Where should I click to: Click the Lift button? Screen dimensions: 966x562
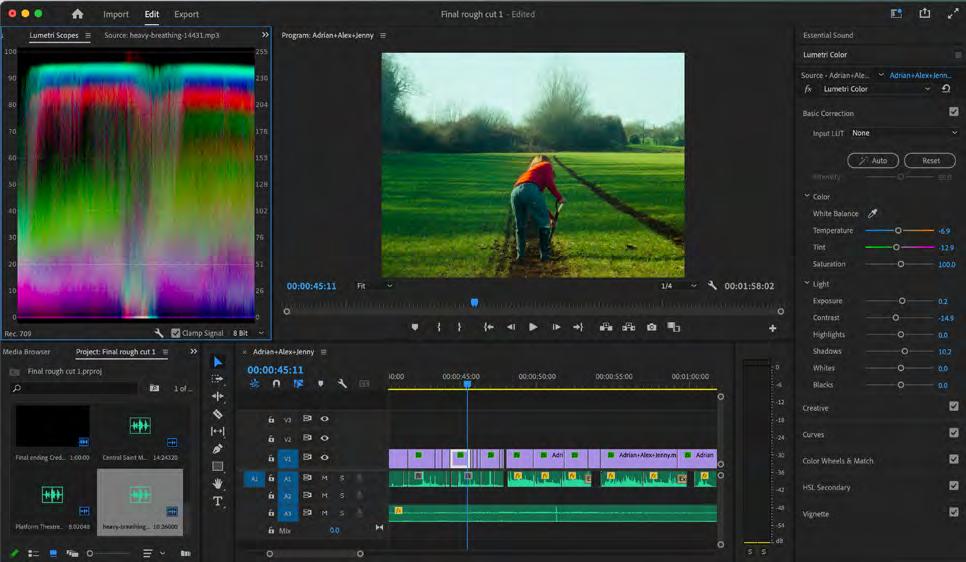[x=606, y=327]
